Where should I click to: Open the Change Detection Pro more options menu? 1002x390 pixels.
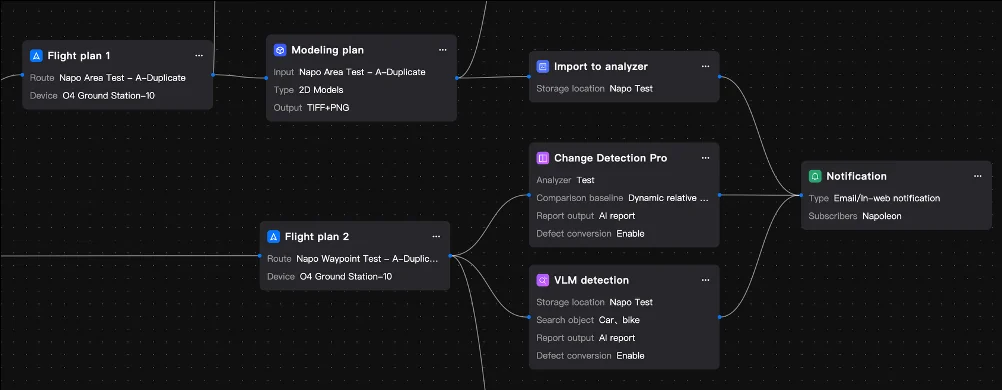click(705, 158)
